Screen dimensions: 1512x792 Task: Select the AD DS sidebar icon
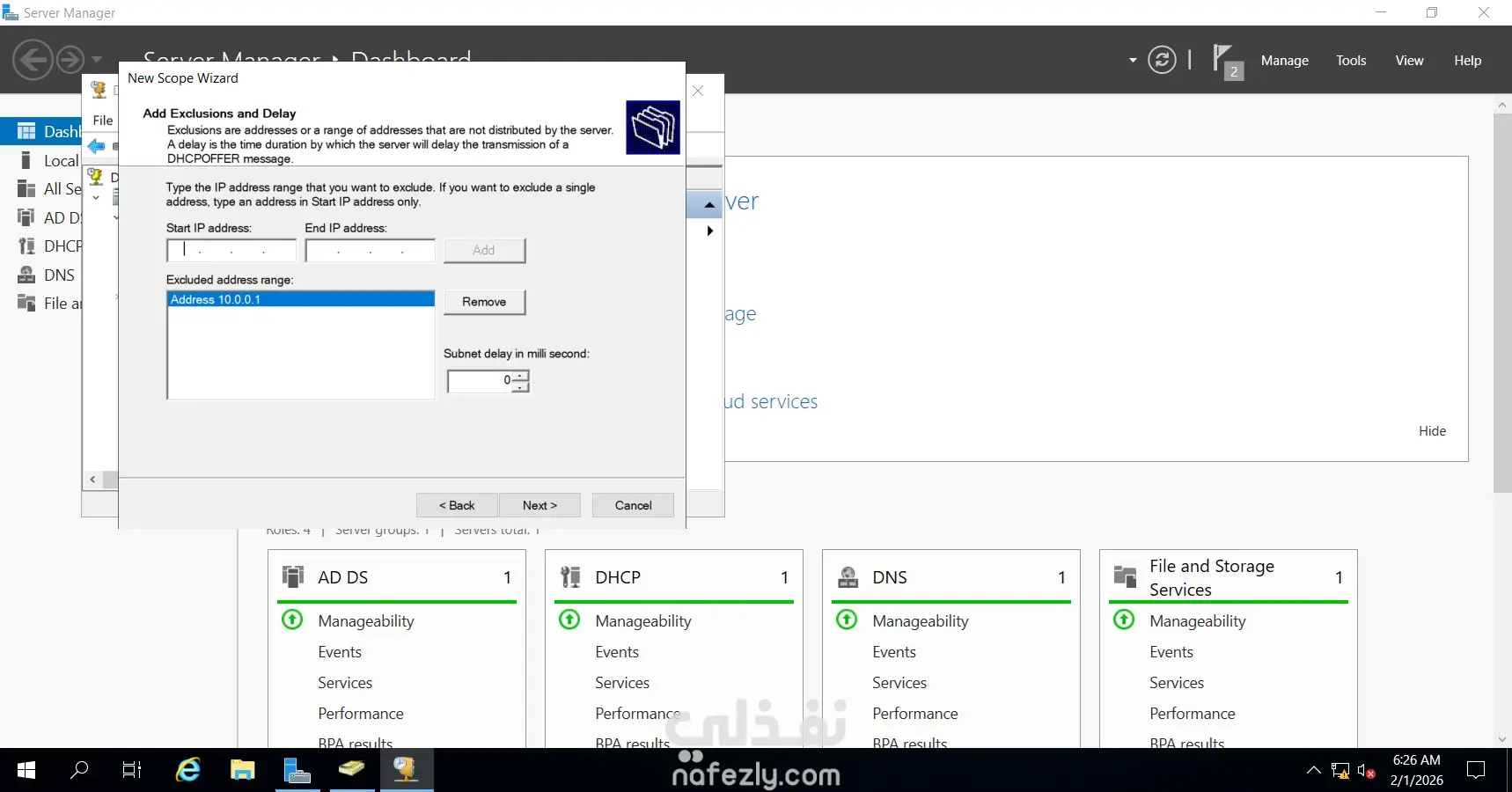click(x=26, y=217)
